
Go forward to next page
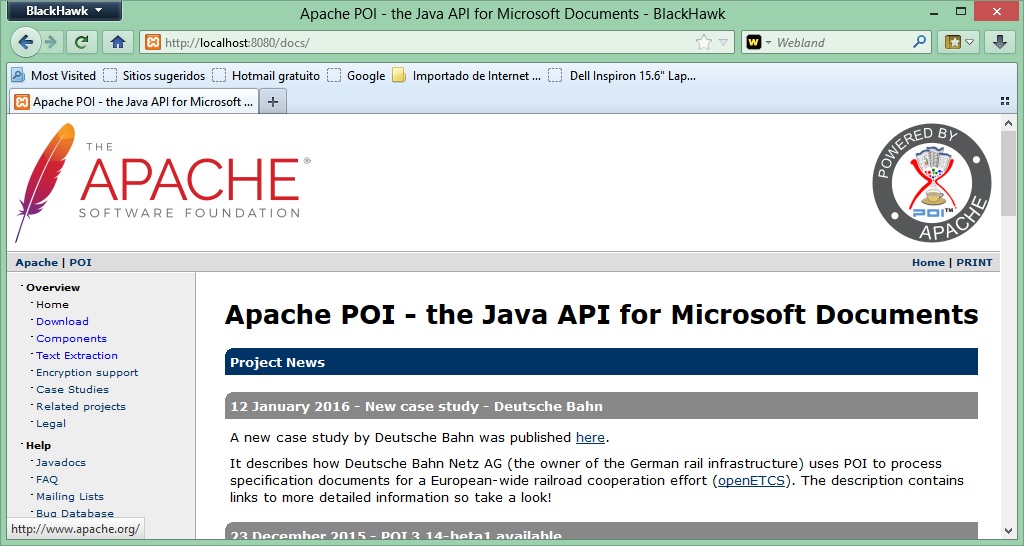tap(50, 42)
